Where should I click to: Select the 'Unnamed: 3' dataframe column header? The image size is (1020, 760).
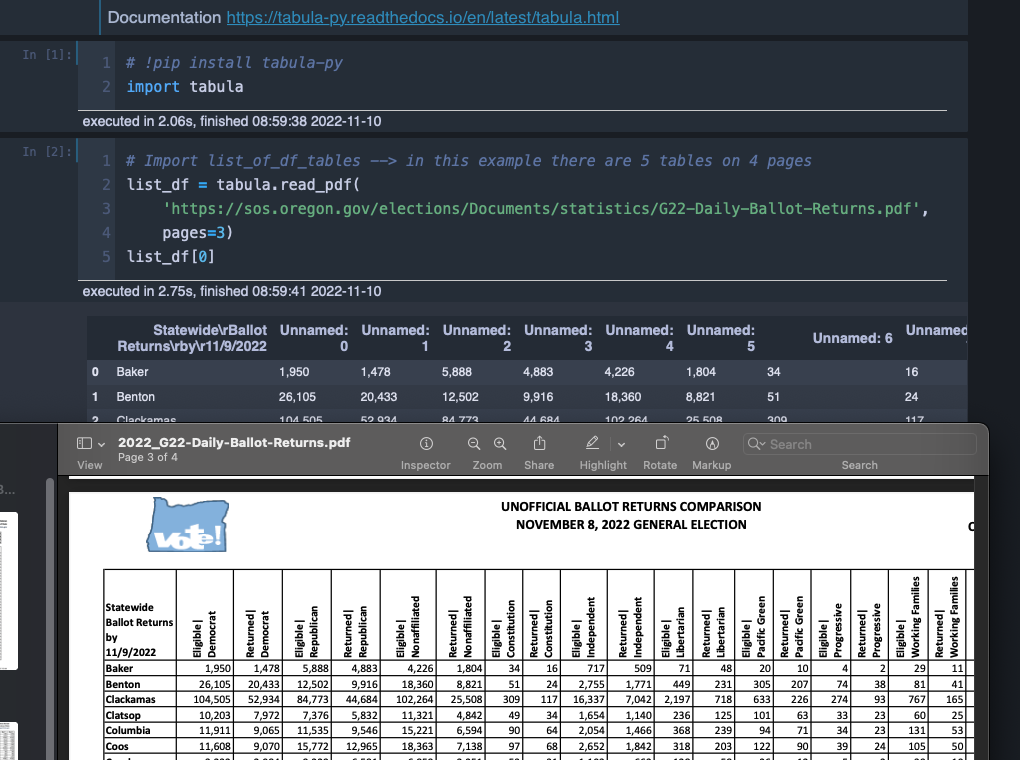pos(558,338)
